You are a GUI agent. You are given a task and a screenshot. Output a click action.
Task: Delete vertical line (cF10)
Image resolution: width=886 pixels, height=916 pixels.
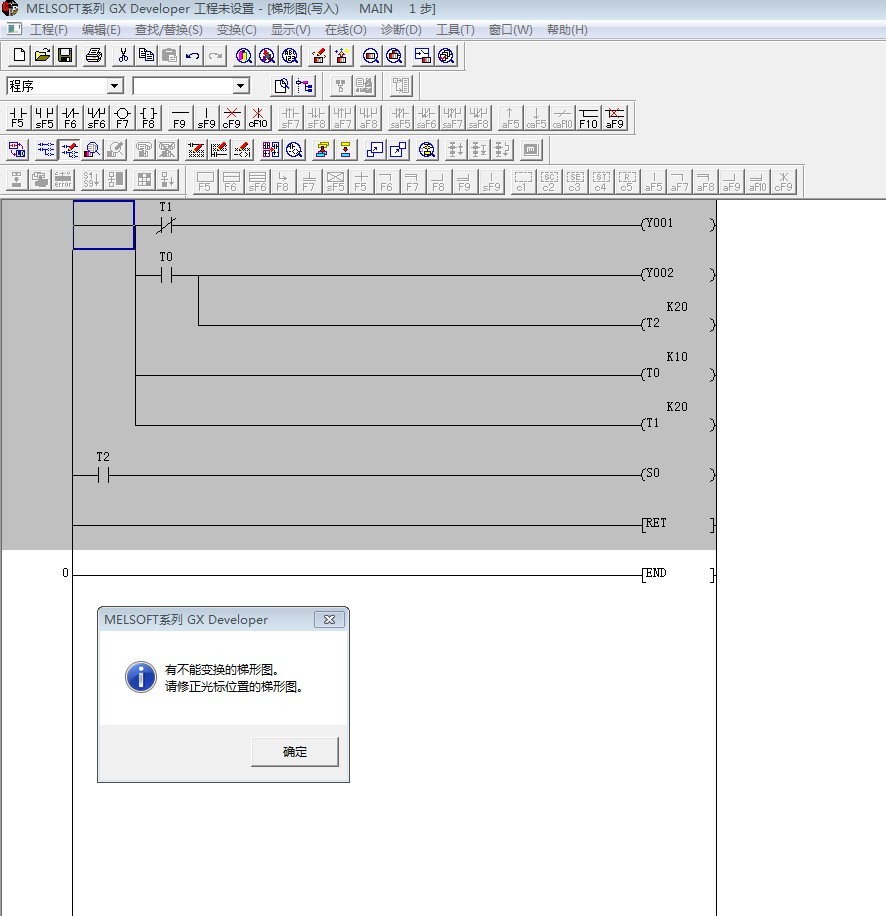point(258,118)
